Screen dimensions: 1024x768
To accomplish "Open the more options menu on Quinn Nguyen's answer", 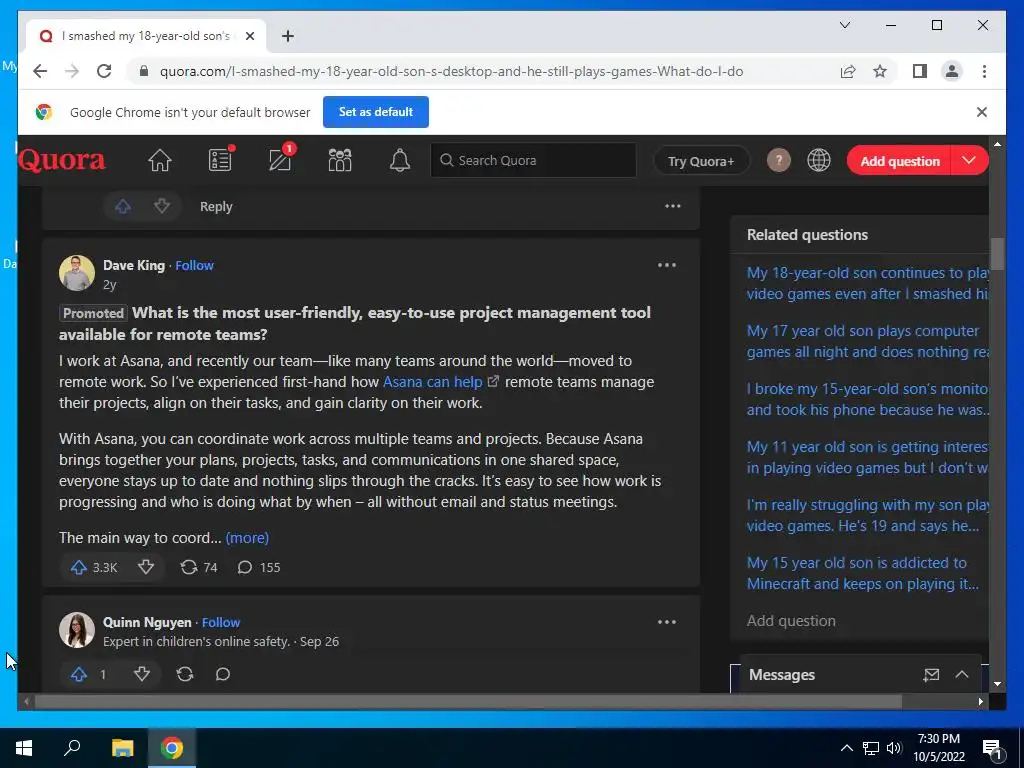I will point(667,622).
